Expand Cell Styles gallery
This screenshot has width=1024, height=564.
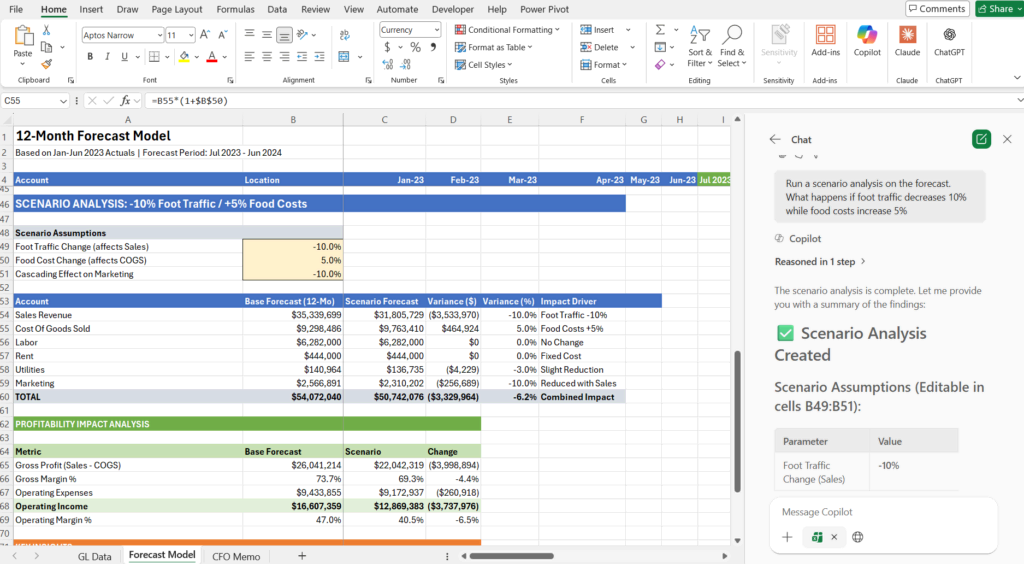pyautogui.click(x=484, y=65)
